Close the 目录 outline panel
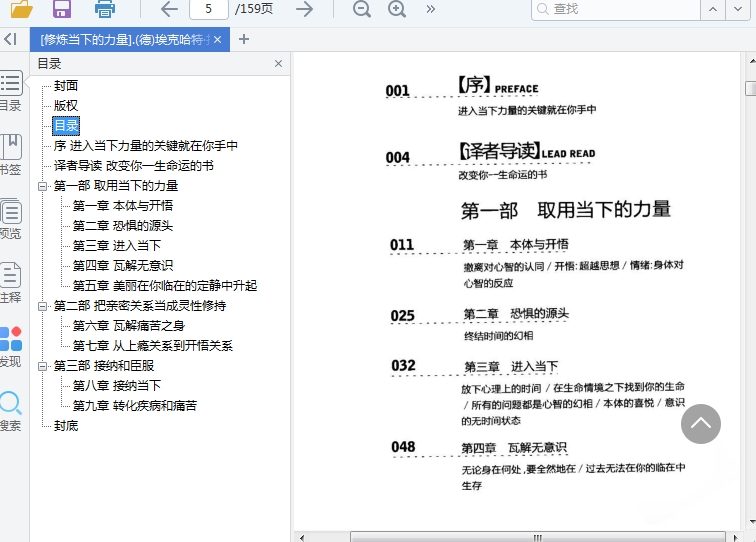The height and width of the screenshot is (542, 756). (x=279, y=63)
